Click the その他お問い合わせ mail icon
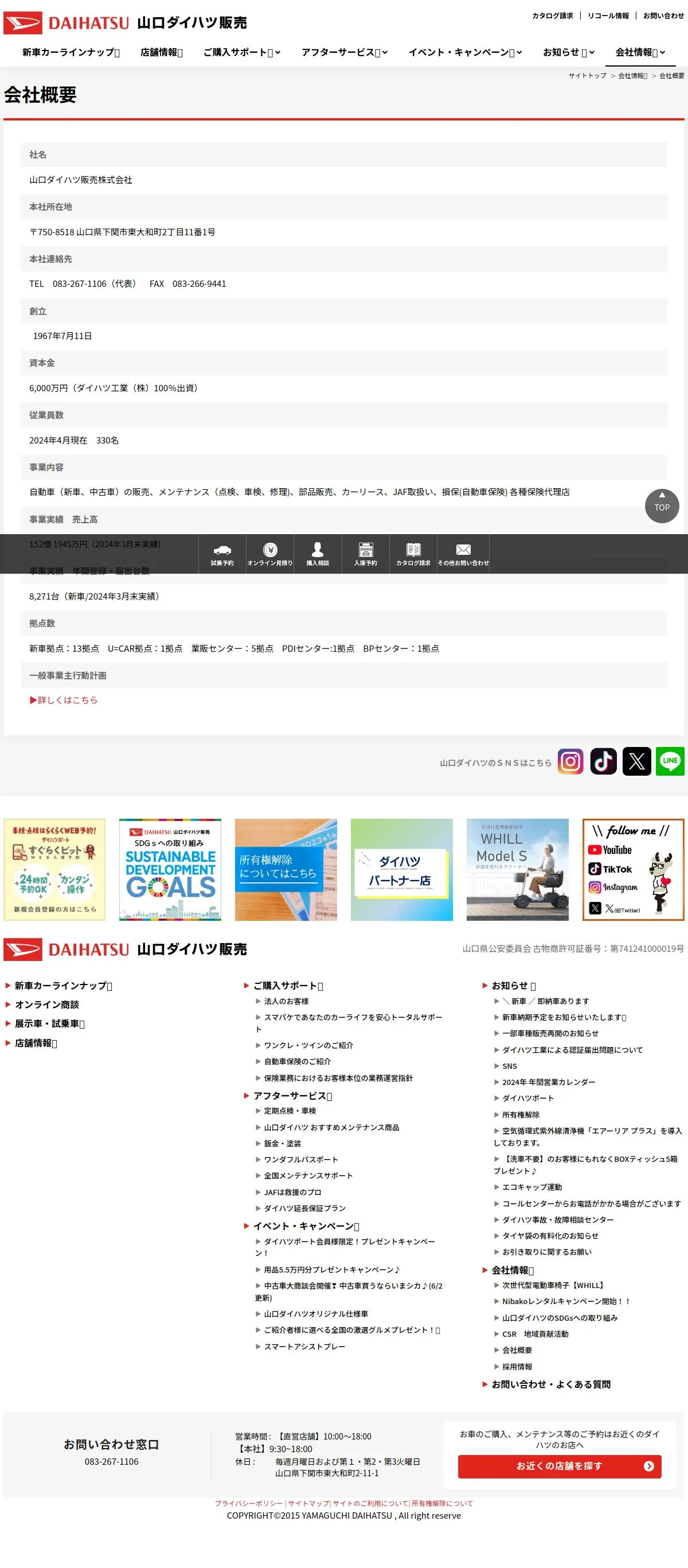 click(463, 550)
